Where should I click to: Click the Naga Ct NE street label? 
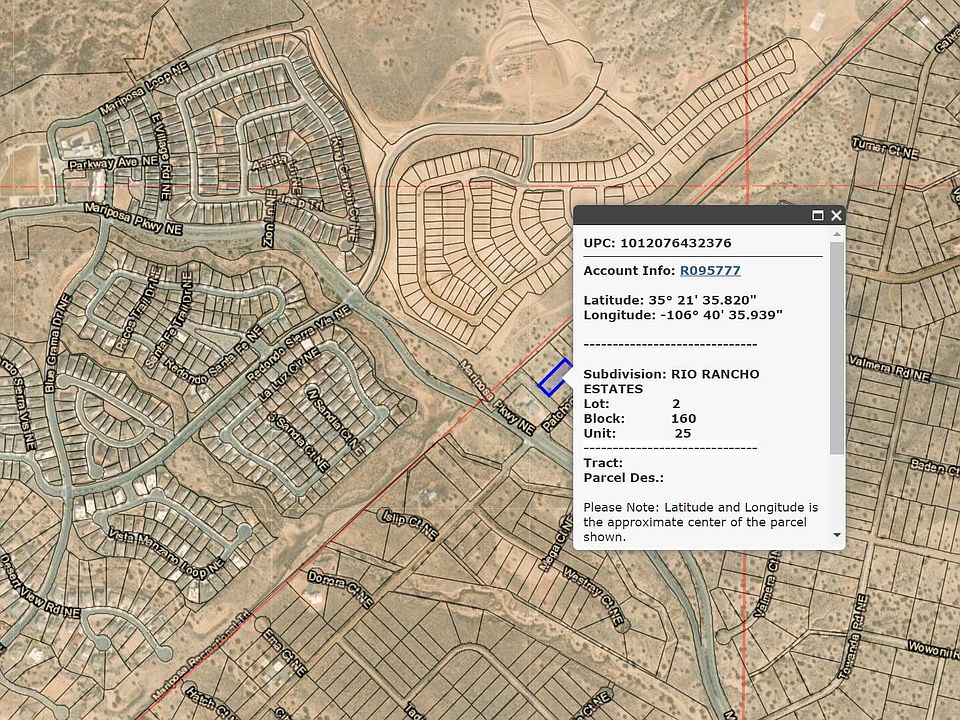click(x=556, y=543)
